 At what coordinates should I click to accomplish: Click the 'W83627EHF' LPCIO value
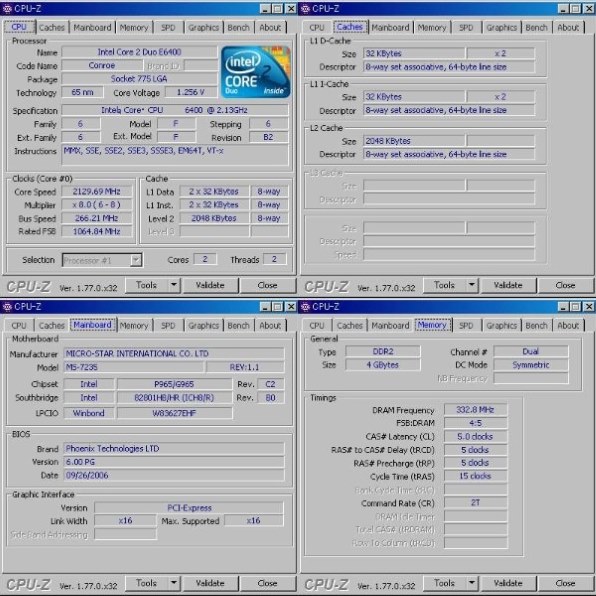tap(174, 413)
